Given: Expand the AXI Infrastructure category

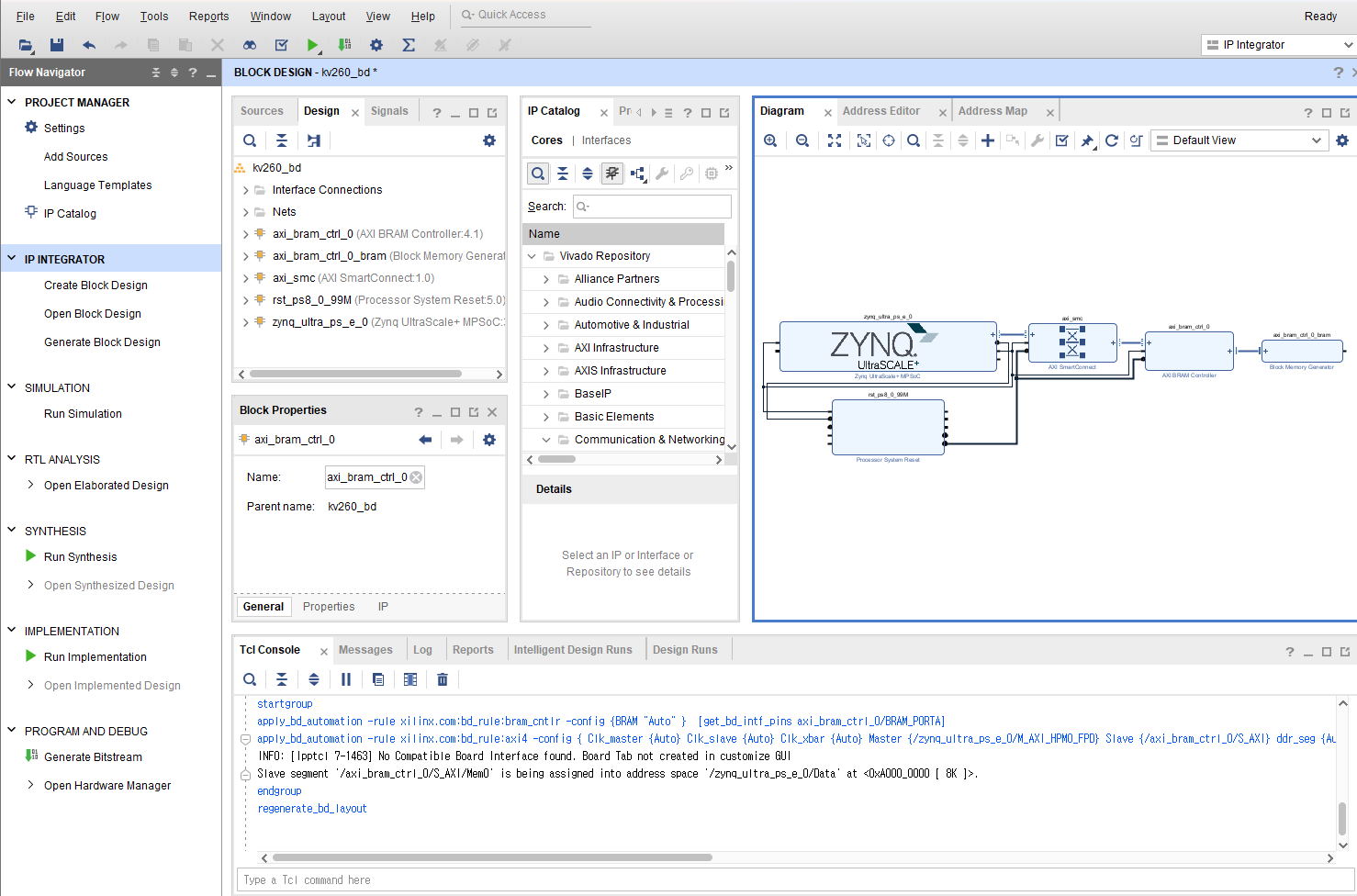Looking at the screenshot, I should [546, 348].
